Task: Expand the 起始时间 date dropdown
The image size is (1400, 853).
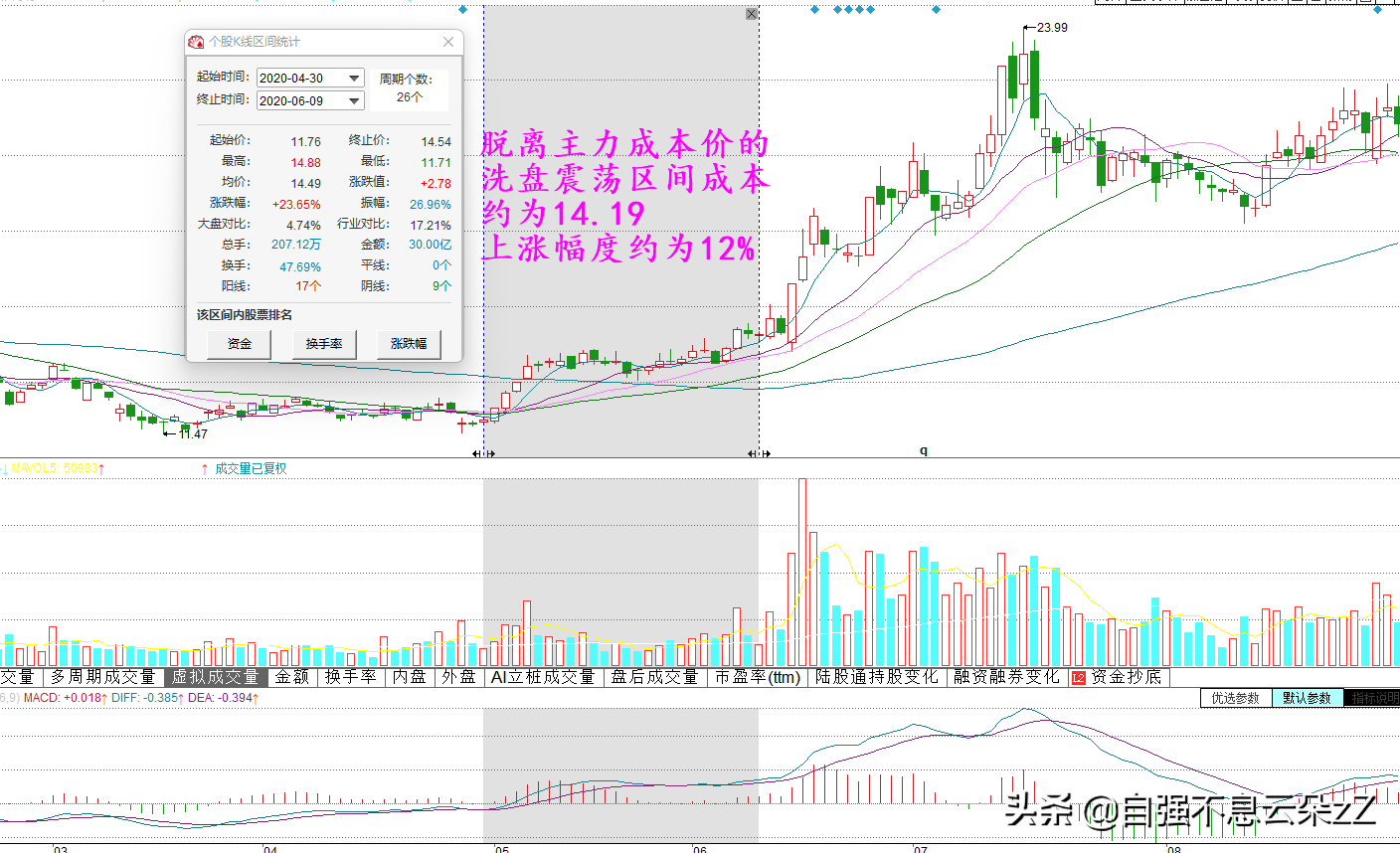Action: click(354, 78)
